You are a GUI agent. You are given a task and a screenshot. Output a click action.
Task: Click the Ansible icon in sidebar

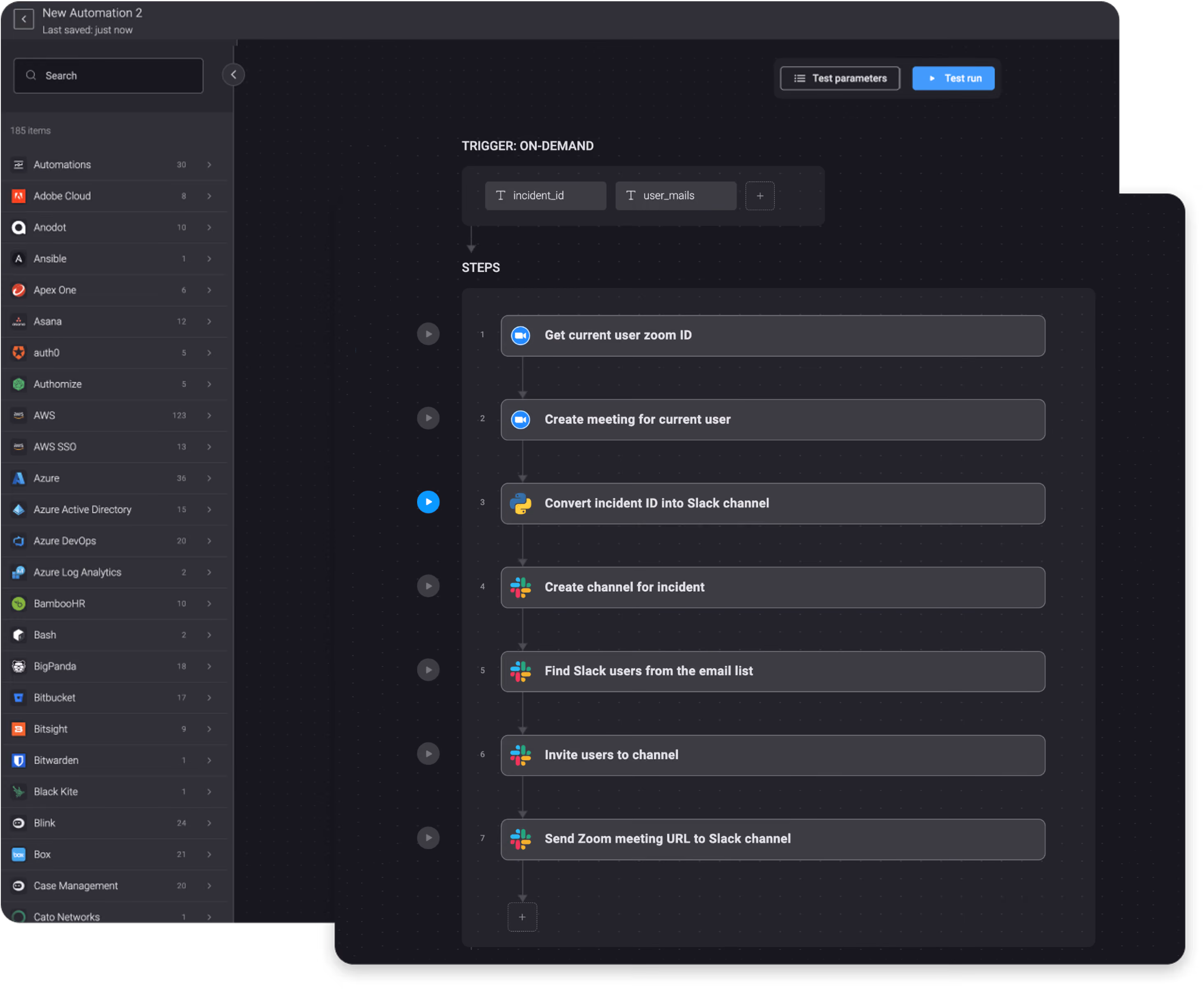[x=19, y=259]
